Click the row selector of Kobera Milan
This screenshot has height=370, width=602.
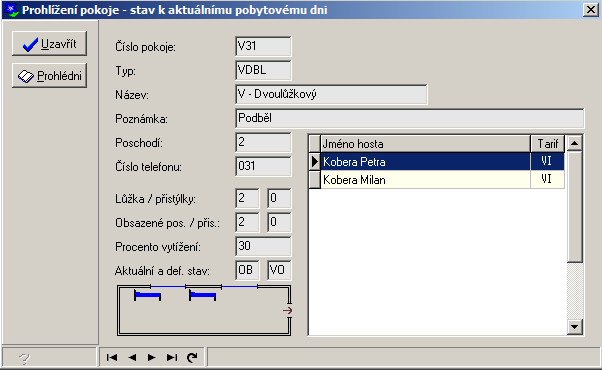click(314, 180)
